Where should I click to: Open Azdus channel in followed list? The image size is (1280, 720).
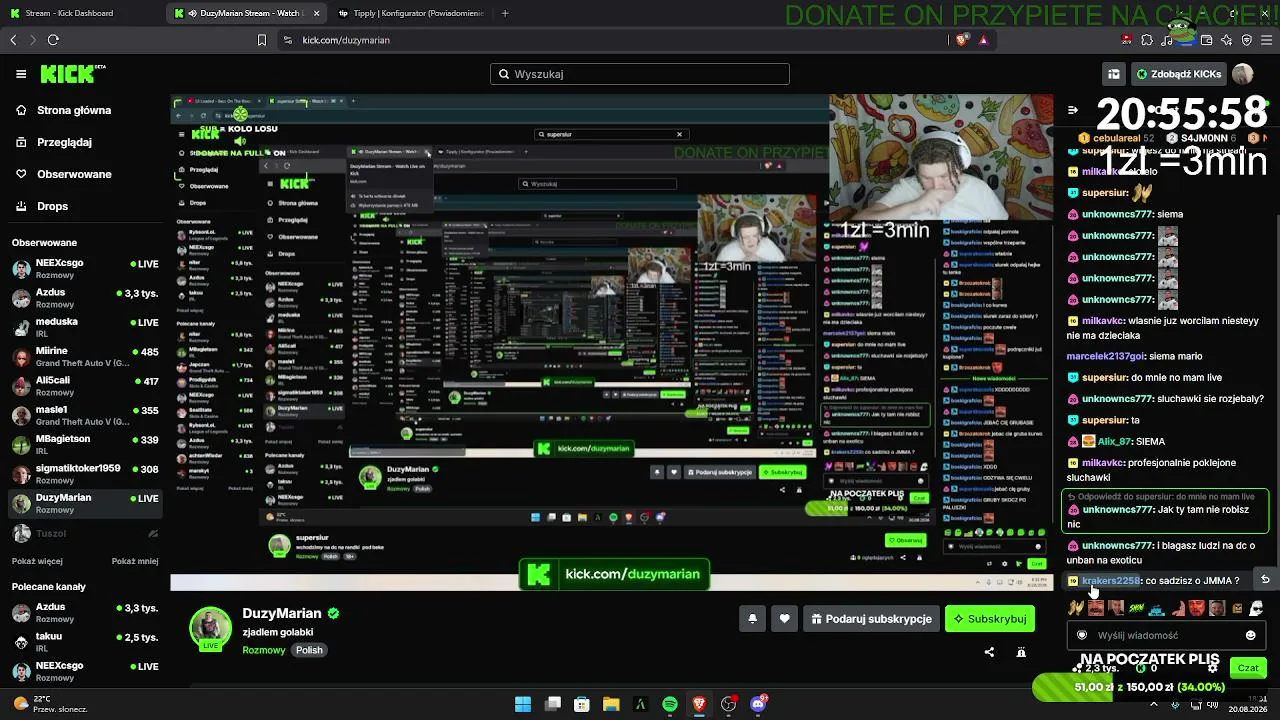(85, 297)
